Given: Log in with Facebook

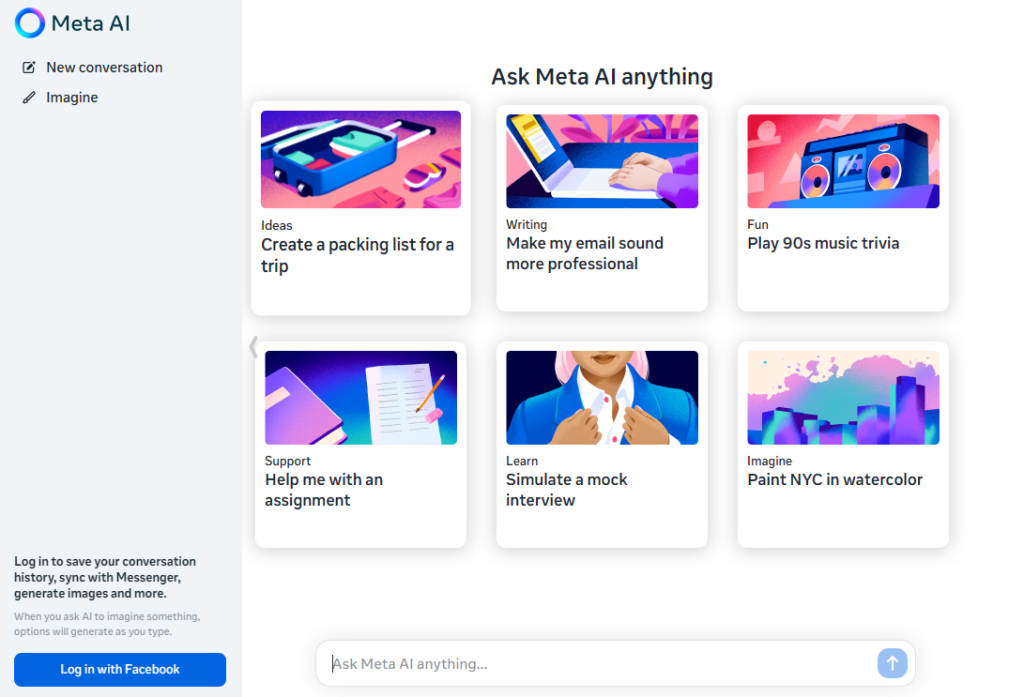Looking at the screenshot, I should click(x=120, y=670).
